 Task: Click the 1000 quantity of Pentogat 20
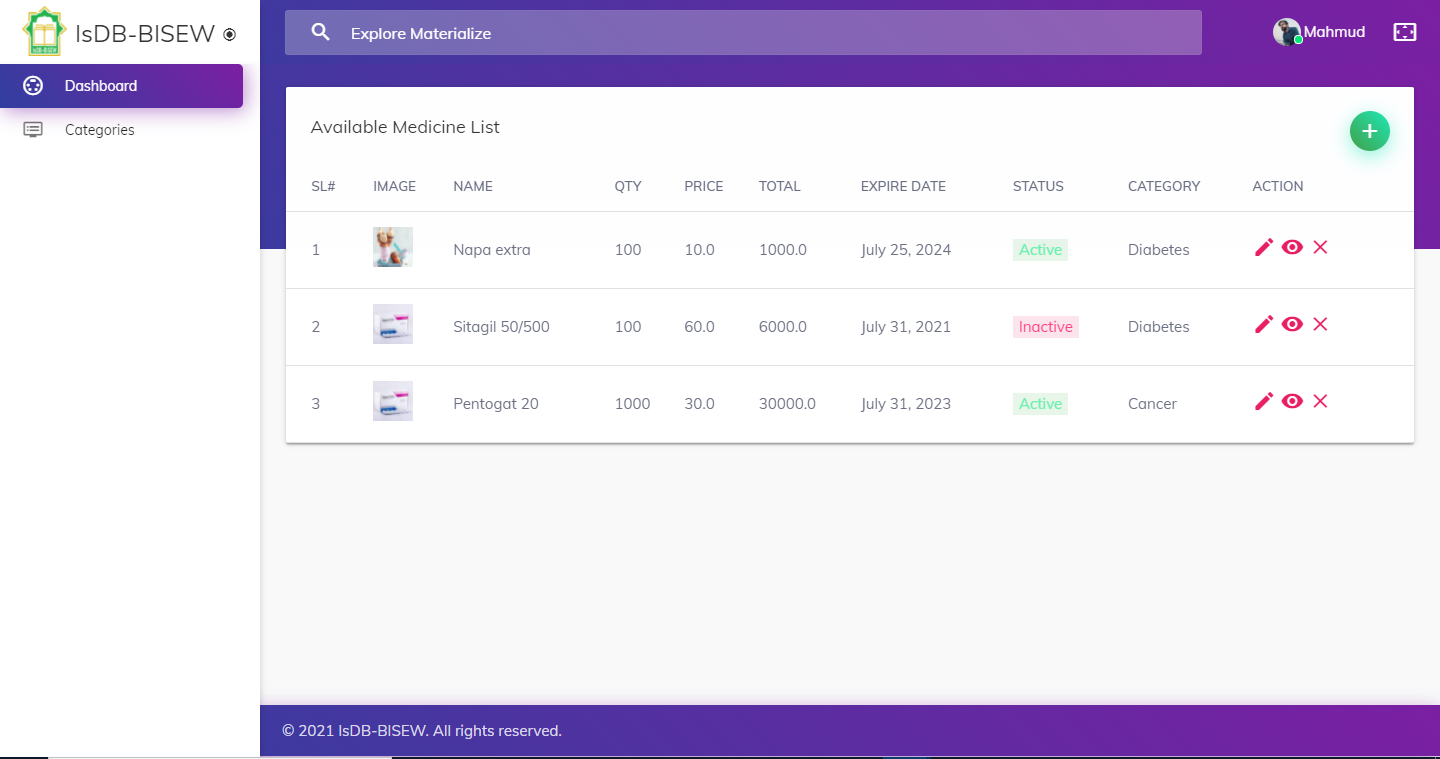pos(632,404)
